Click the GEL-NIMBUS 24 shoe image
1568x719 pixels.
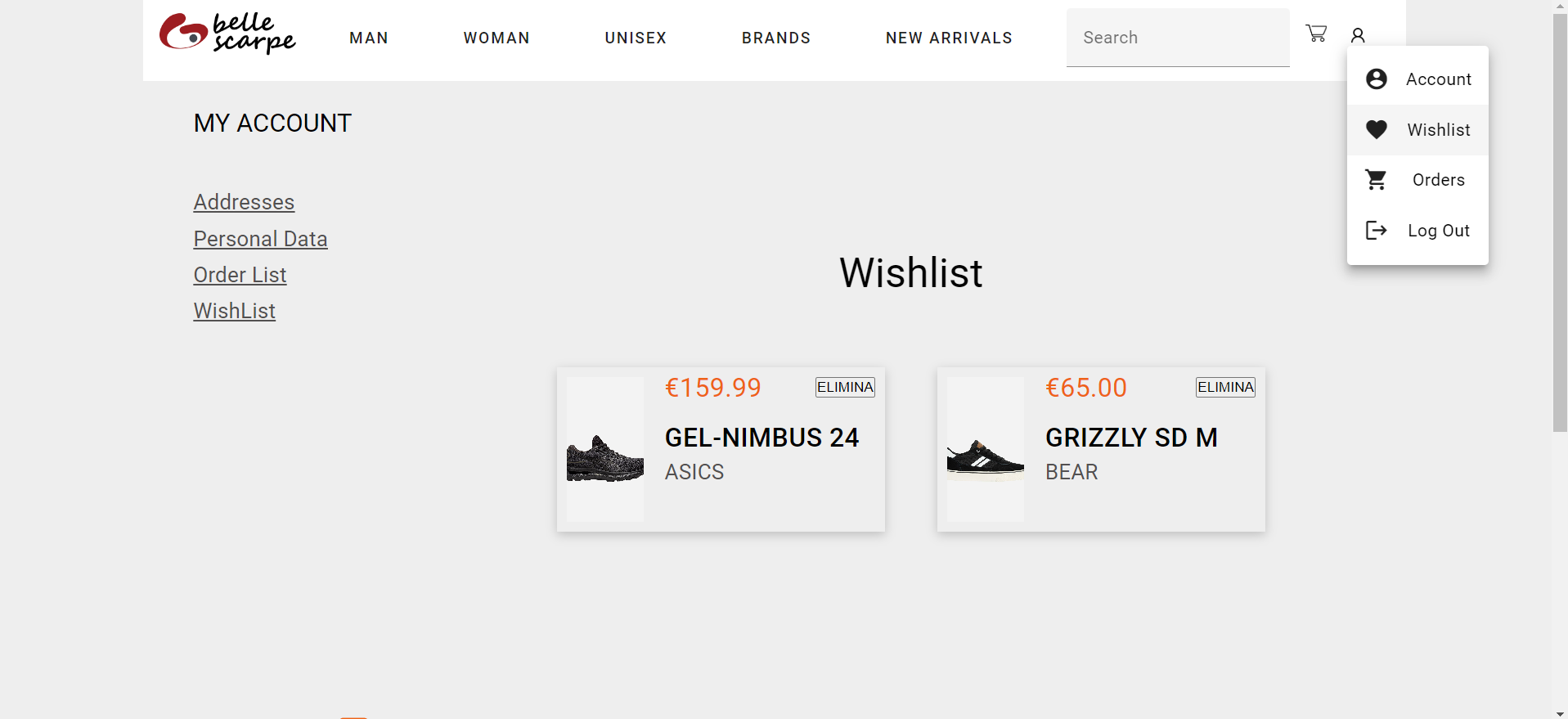[x=604, y=450]
